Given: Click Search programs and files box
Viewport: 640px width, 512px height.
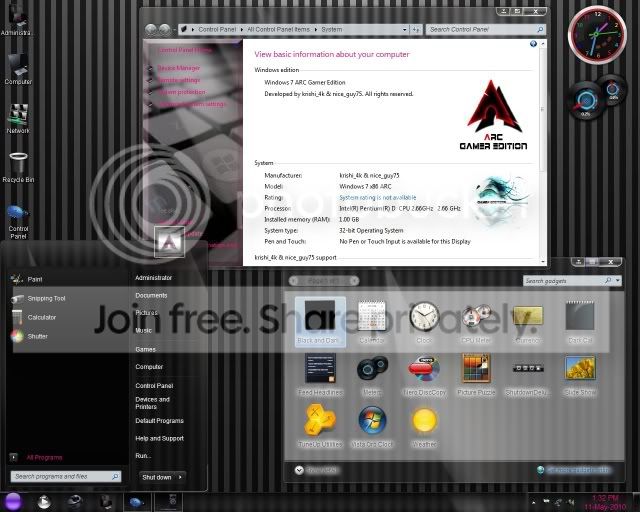Looking at the screenshot, I should 66,476.
